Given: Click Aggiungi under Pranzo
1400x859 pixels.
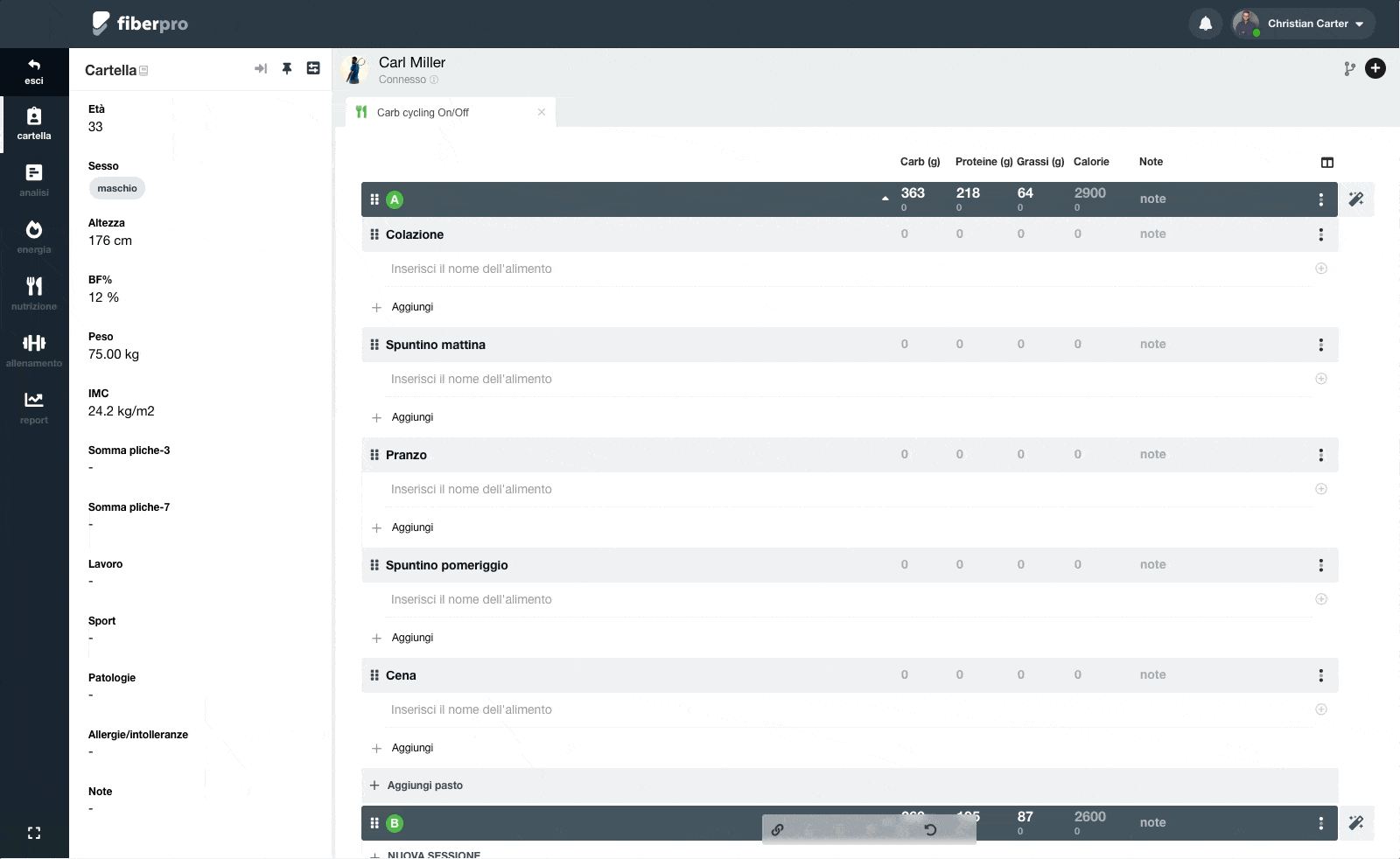Looking at the screenshot, I should 402,527.
